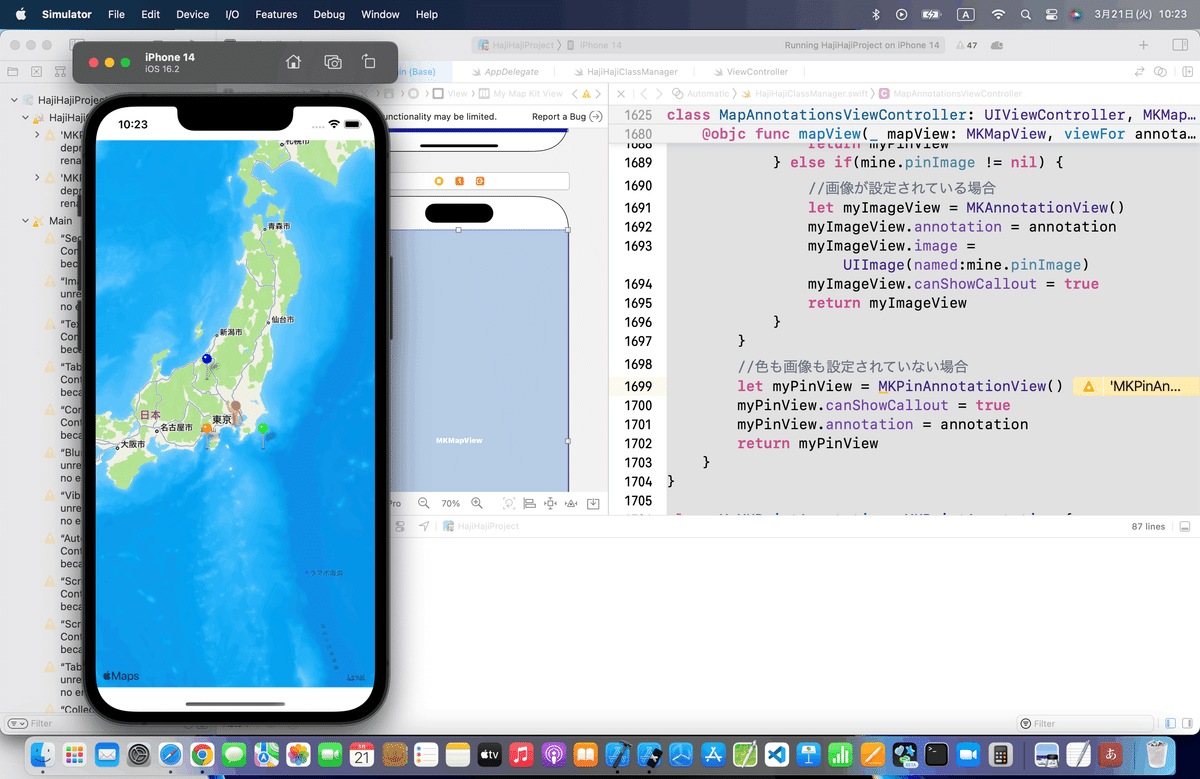Image resolution: width=1200 pixels, height=779 pixels.
Task: Switch to the AppDelegate tab
Action: click(505, 72)
